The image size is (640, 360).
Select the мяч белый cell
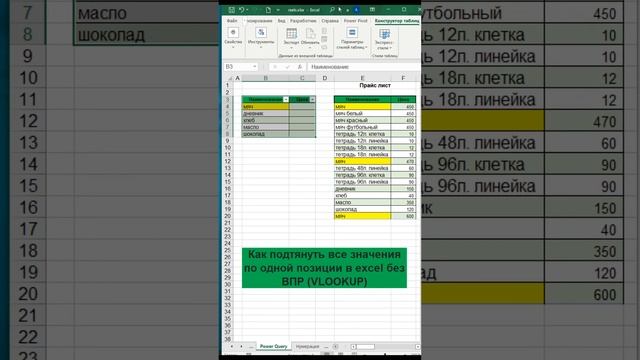click(x=362, y=113)
